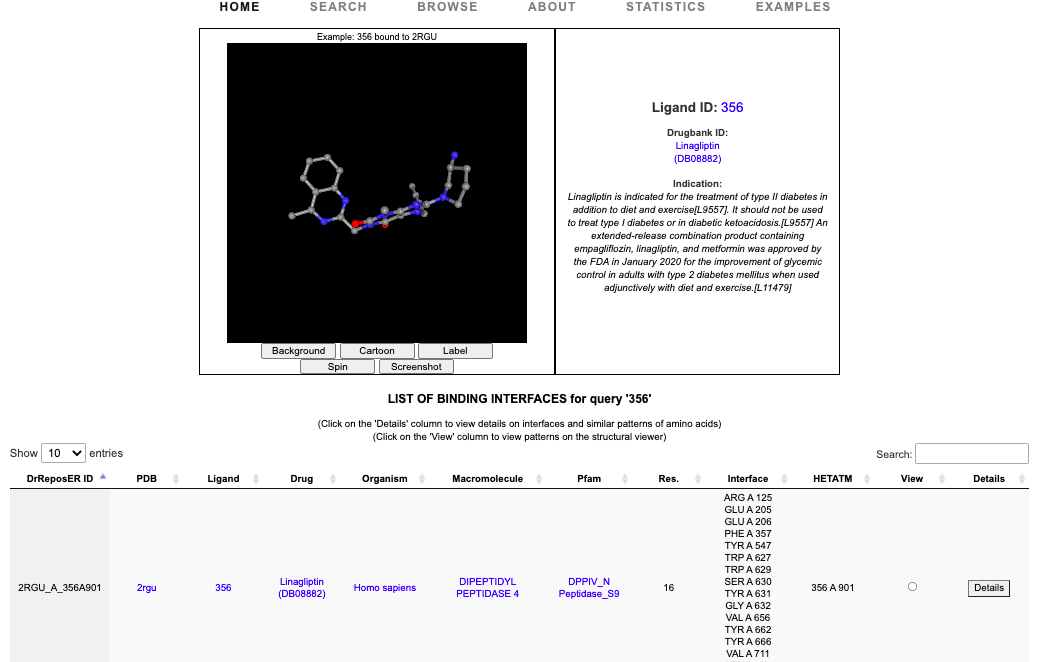Sort table by HETATM column

pos(833,478)
